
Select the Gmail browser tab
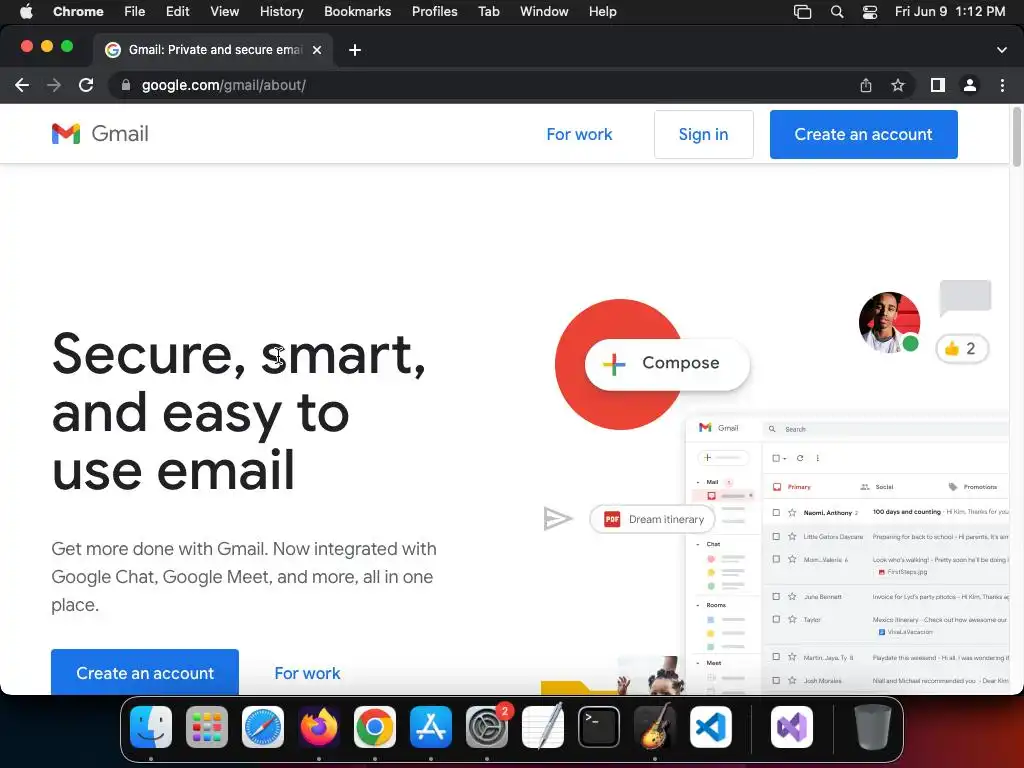pos(212,50)
